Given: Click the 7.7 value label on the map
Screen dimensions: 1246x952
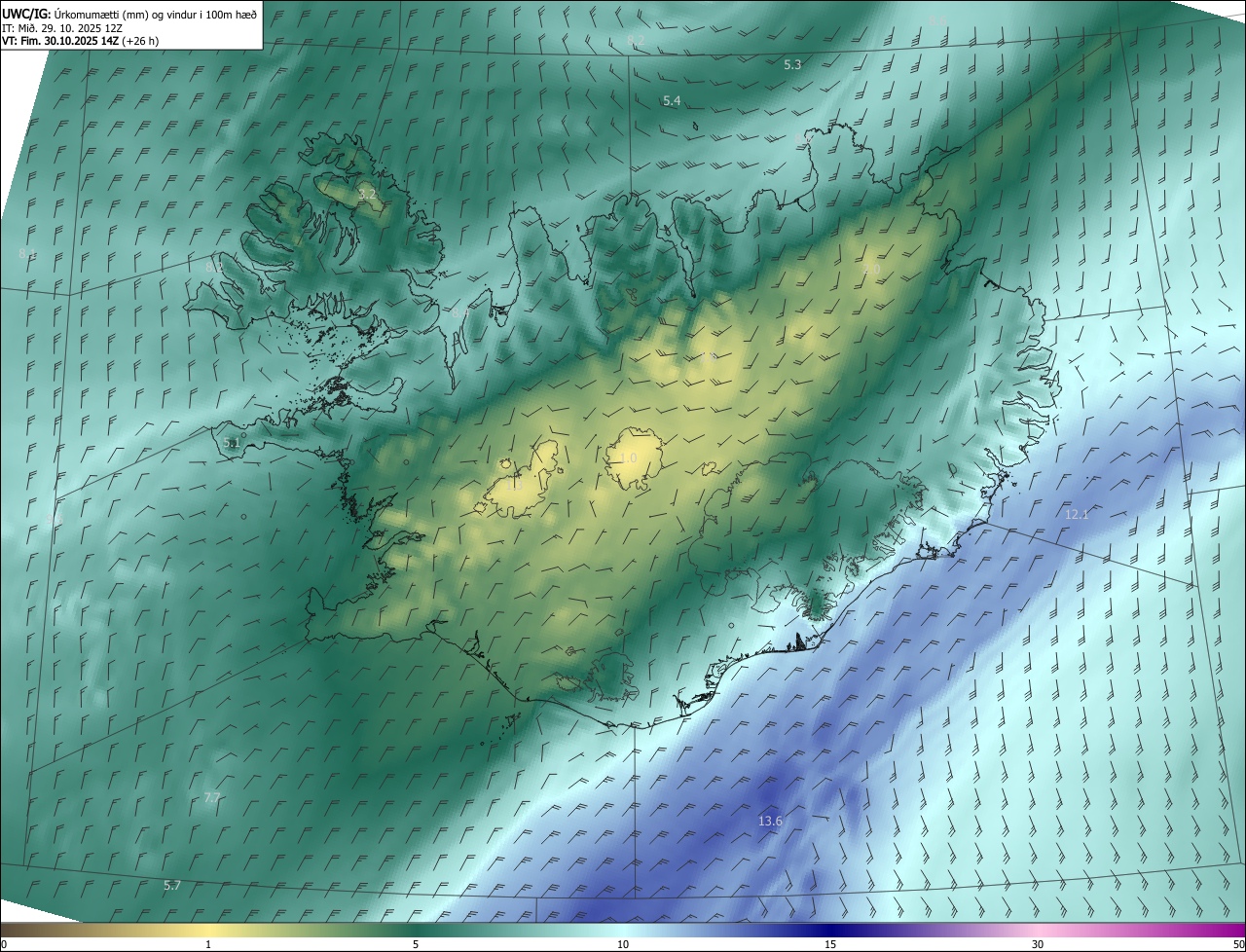Looking at the screenshot, I should [x=212, y=798].
